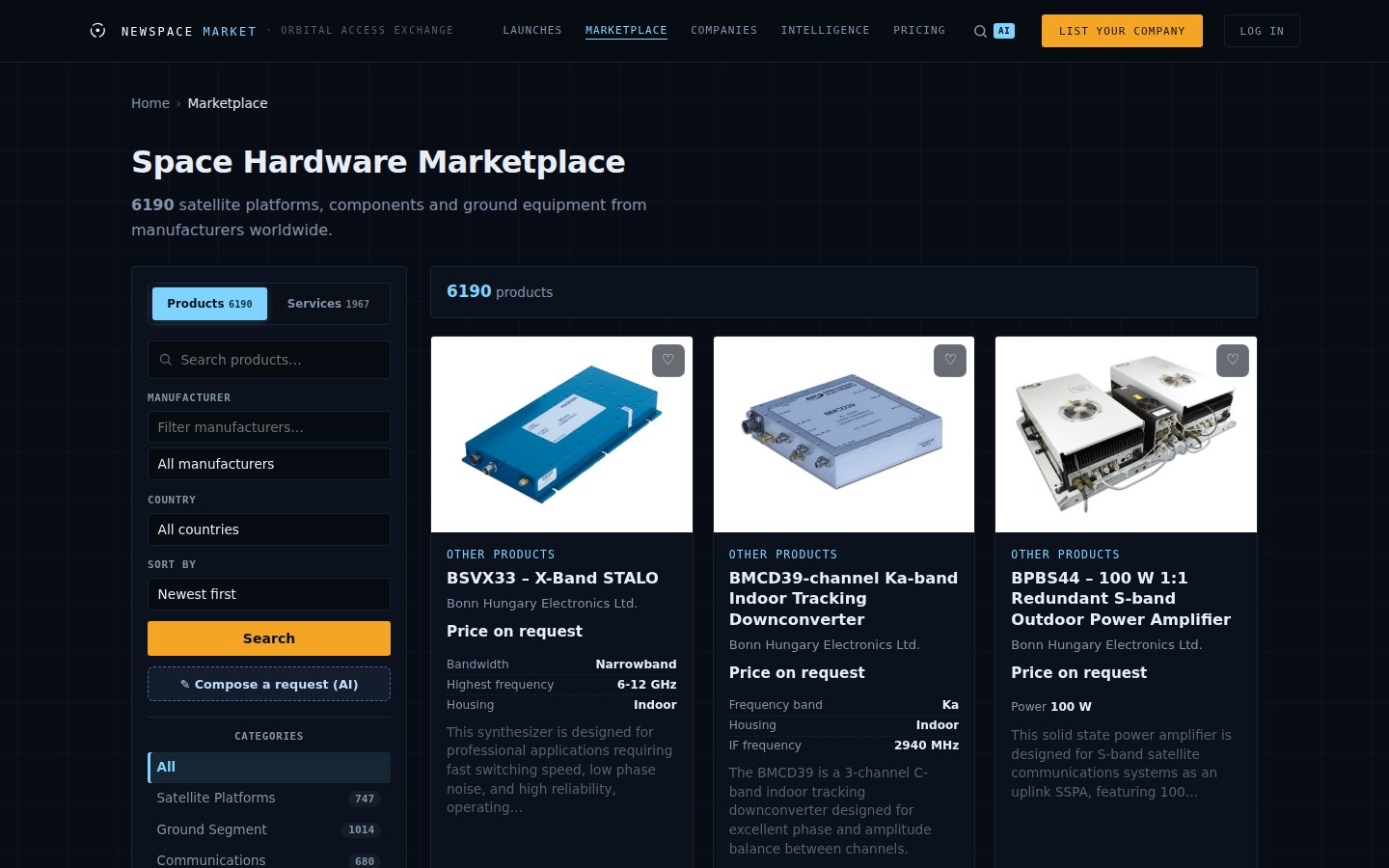This screenshot has height=868, width=1389.
Task: Open BMCD39-channel Ka-band Indoor Tracking Downconverter title
Action: point(843,599)
